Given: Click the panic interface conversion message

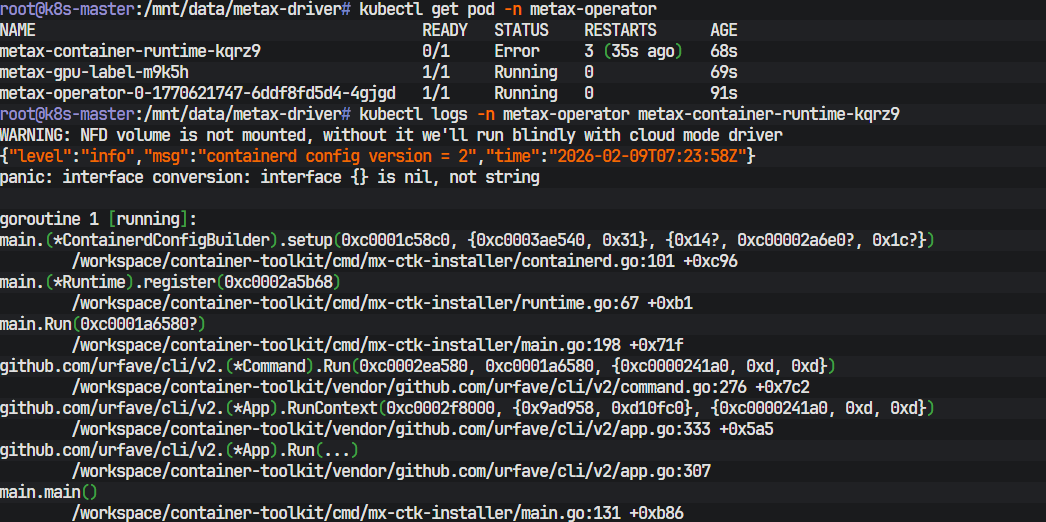Looking at the screenshot, I should (x=270, y=177).
